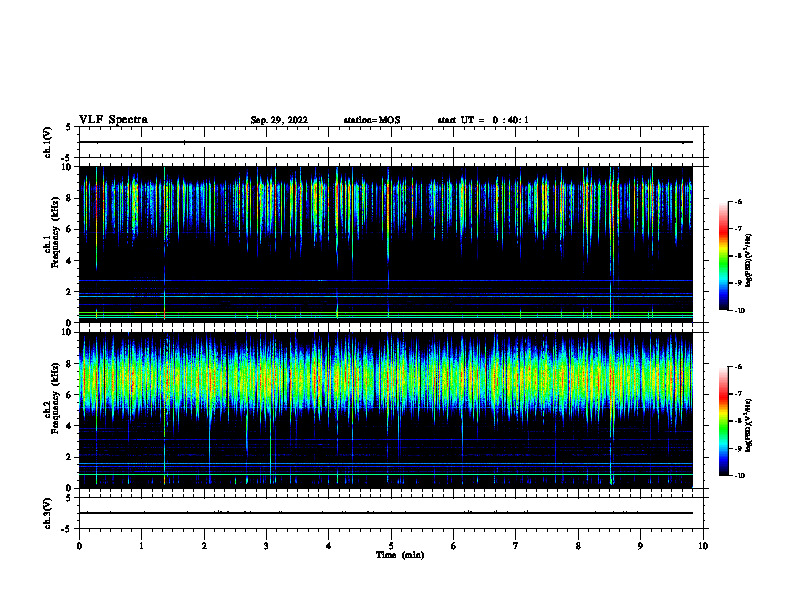Select the "start UT = 0 : 40: 1" text
Viewport: 792px width, 612px height.
click(483, 120)
